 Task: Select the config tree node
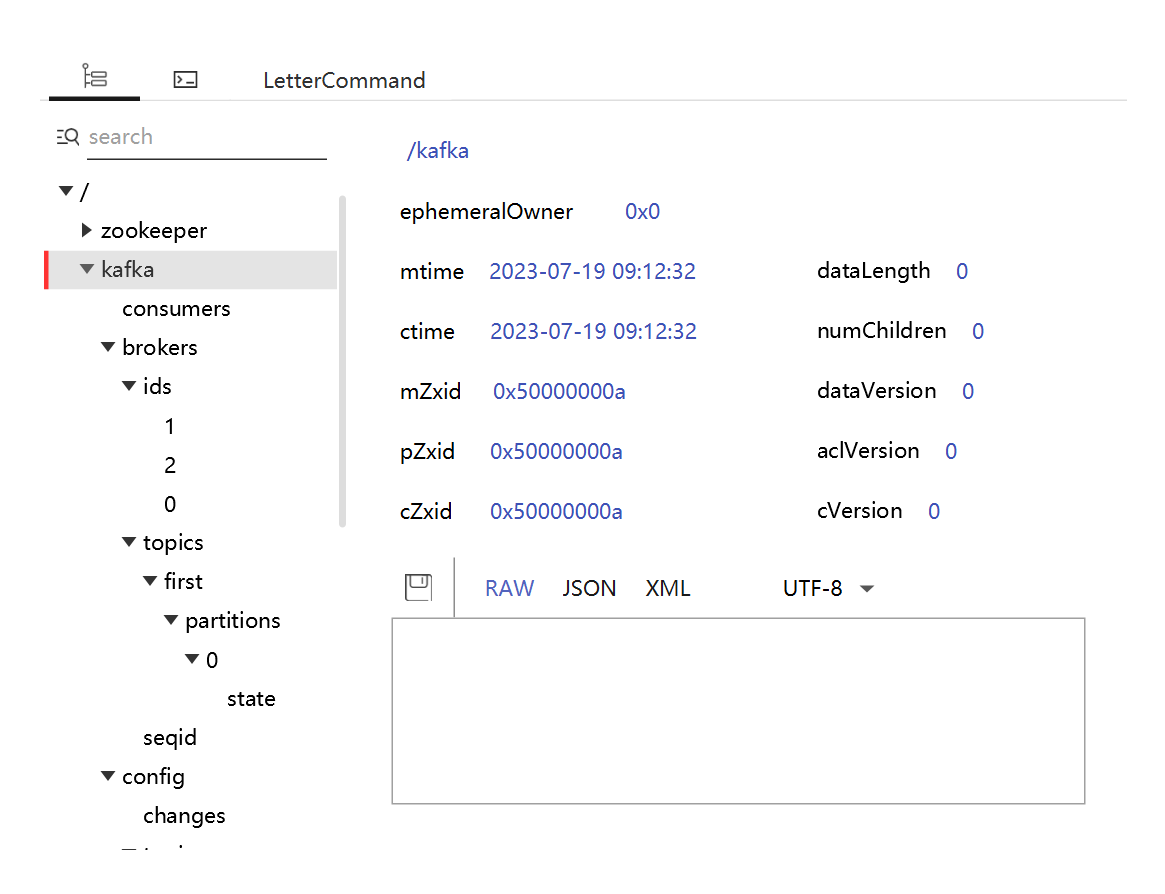(x=153, y=777)
